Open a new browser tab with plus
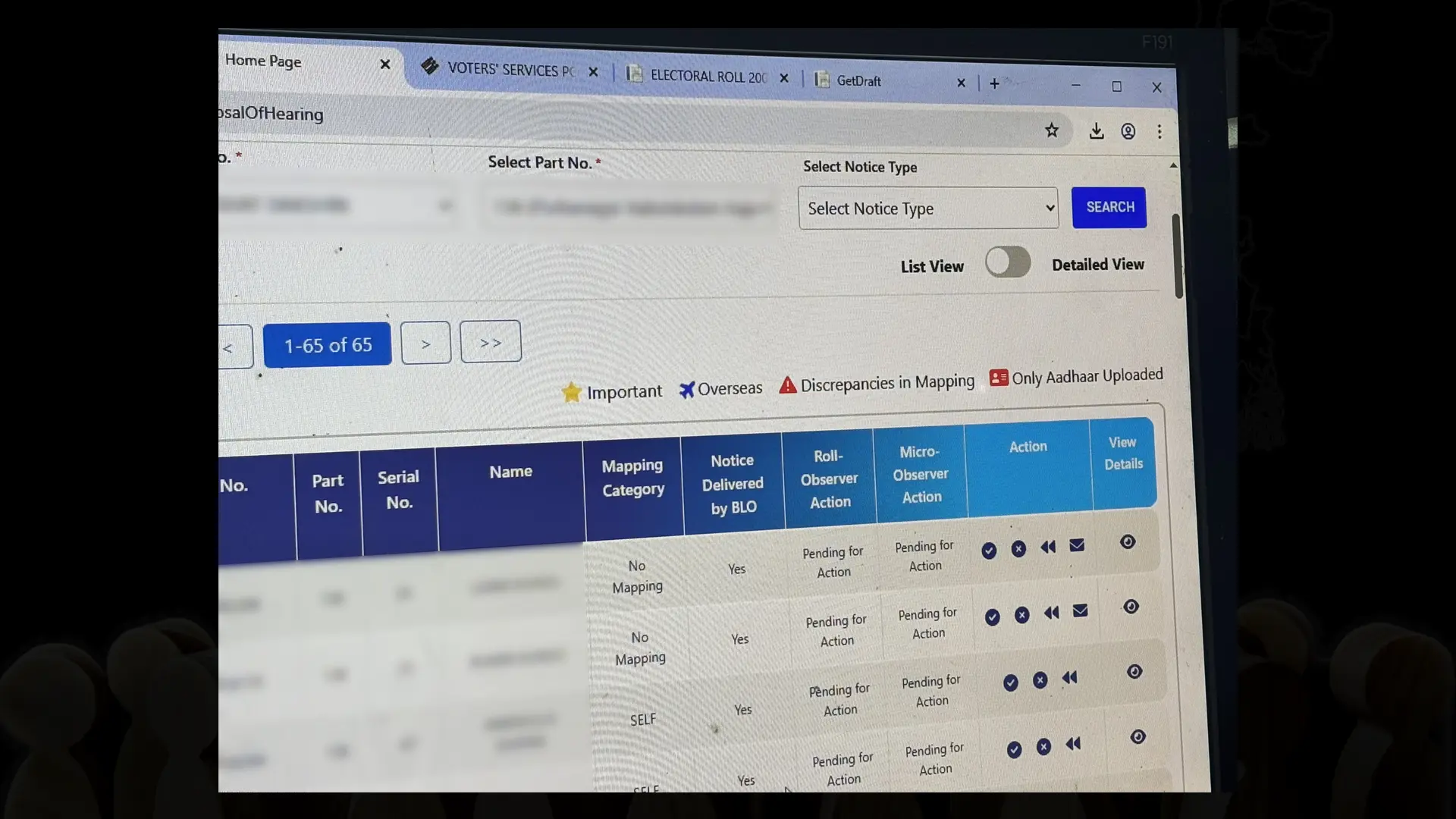Image resolution: width=1456 pixels, height=819 pixels. (x=994, y=83)
